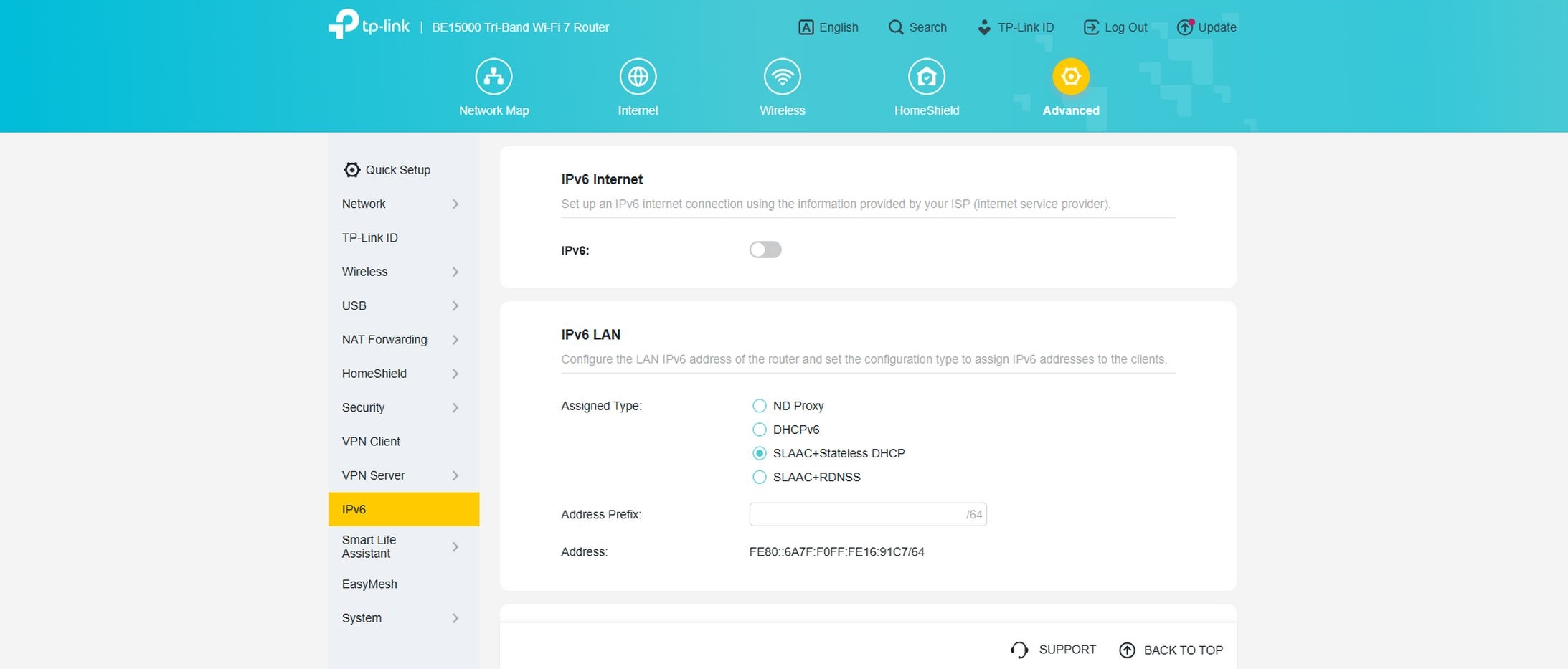Choose the DHCPv6 assigned type
1568x669 pixels.
[x=759, y=430]
